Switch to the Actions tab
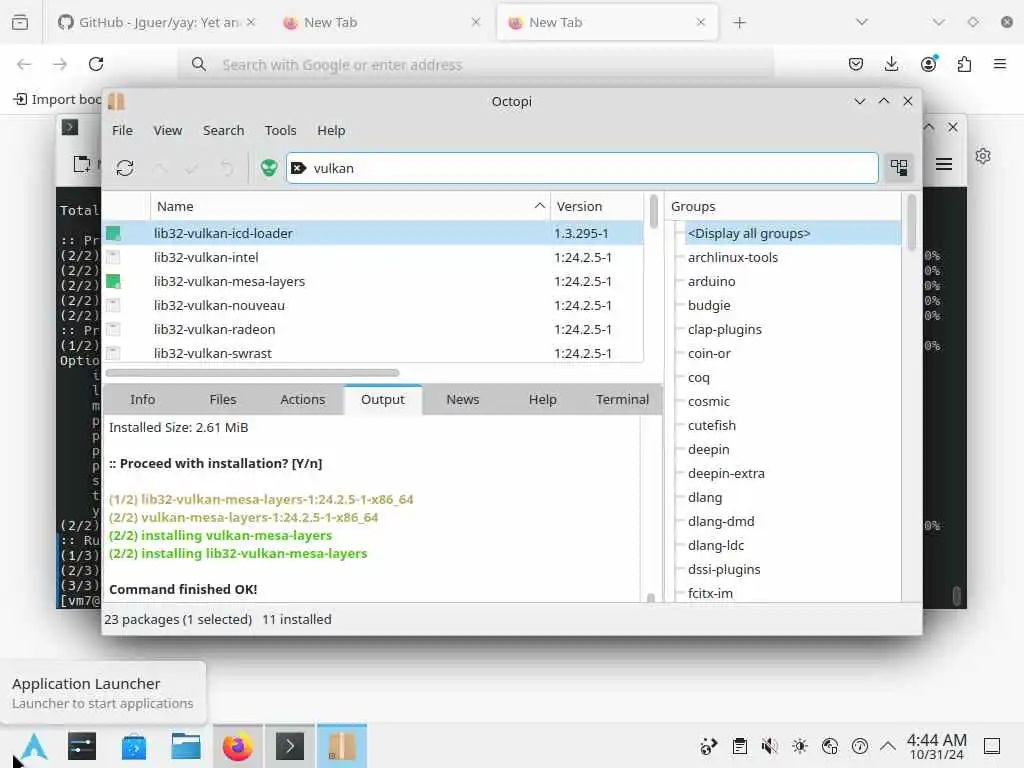This screenshot has height=768, width=1024. tap(302, 400)
